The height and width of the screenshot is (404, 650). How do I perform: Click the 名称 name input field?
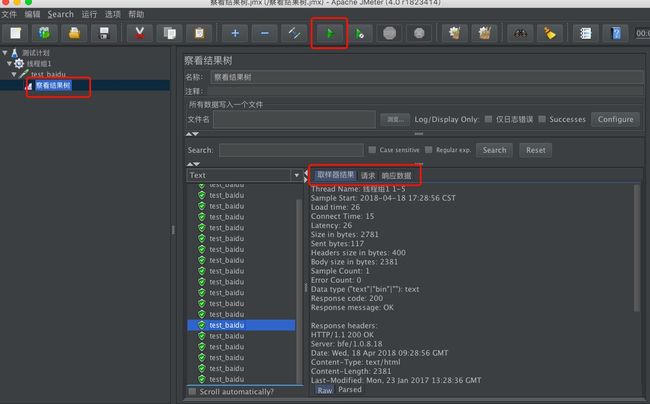click(427, 77)
